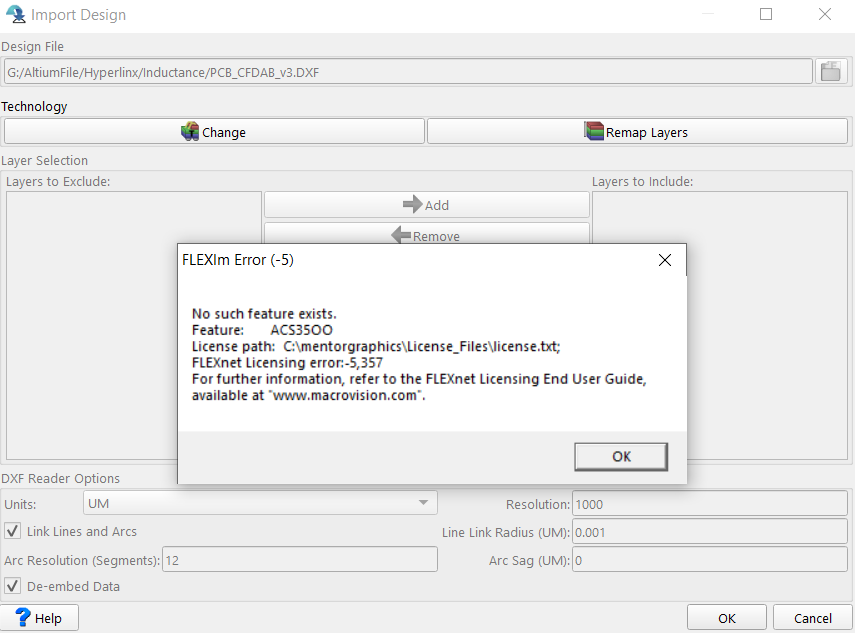The image size is (855, 633).
Task: Open the Remap Layers dialog
Action: (637, 132)
